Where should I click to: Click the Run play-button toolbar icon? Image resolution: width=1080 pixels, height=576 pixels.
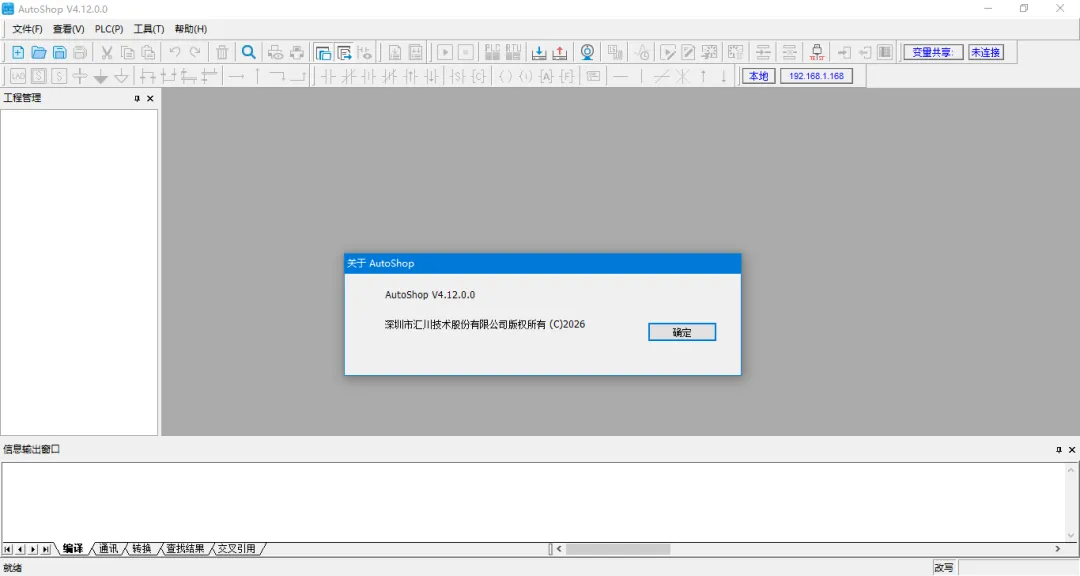[x=445, y=52]
